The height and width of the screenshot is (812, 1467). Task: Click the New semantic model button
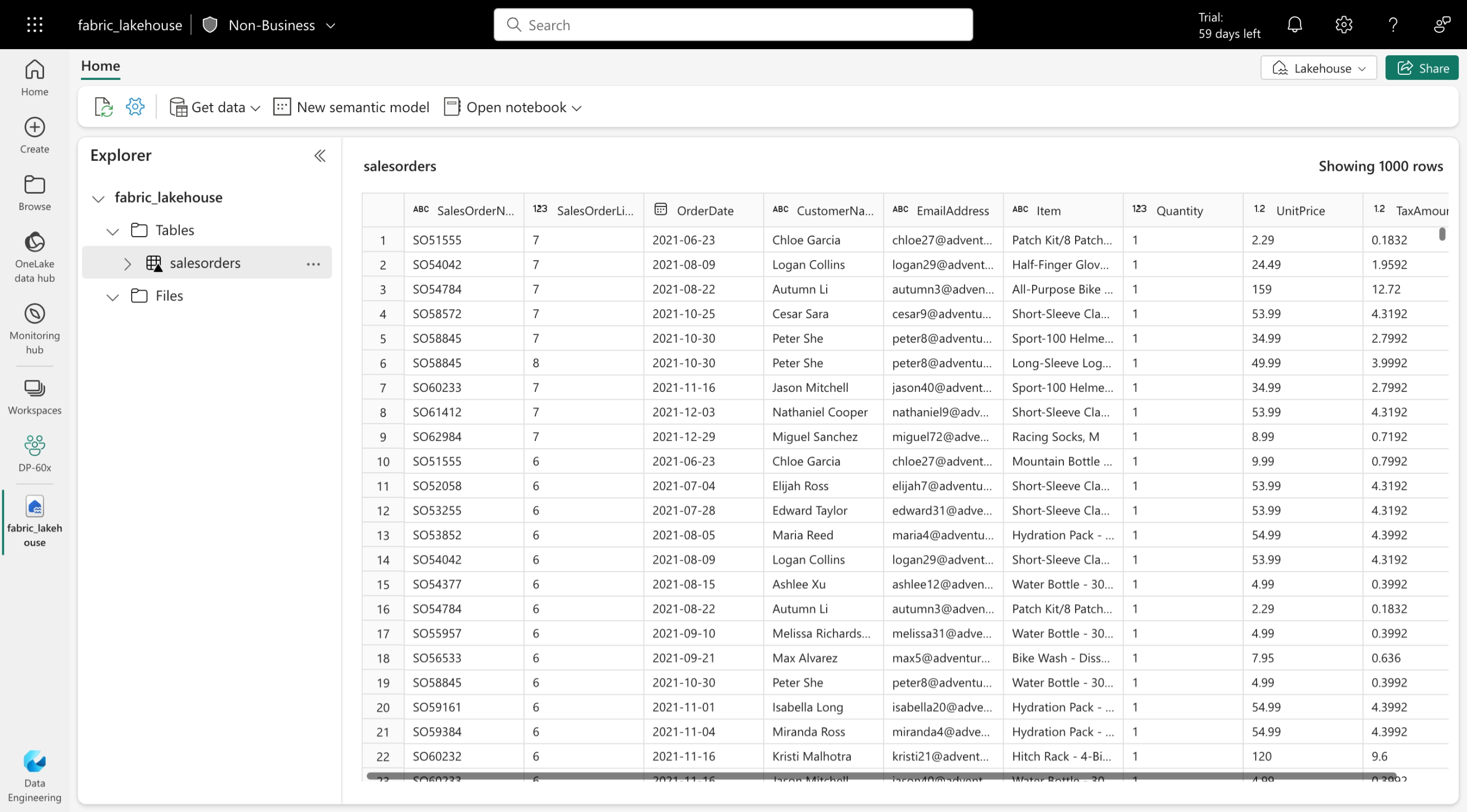[352, 107]
